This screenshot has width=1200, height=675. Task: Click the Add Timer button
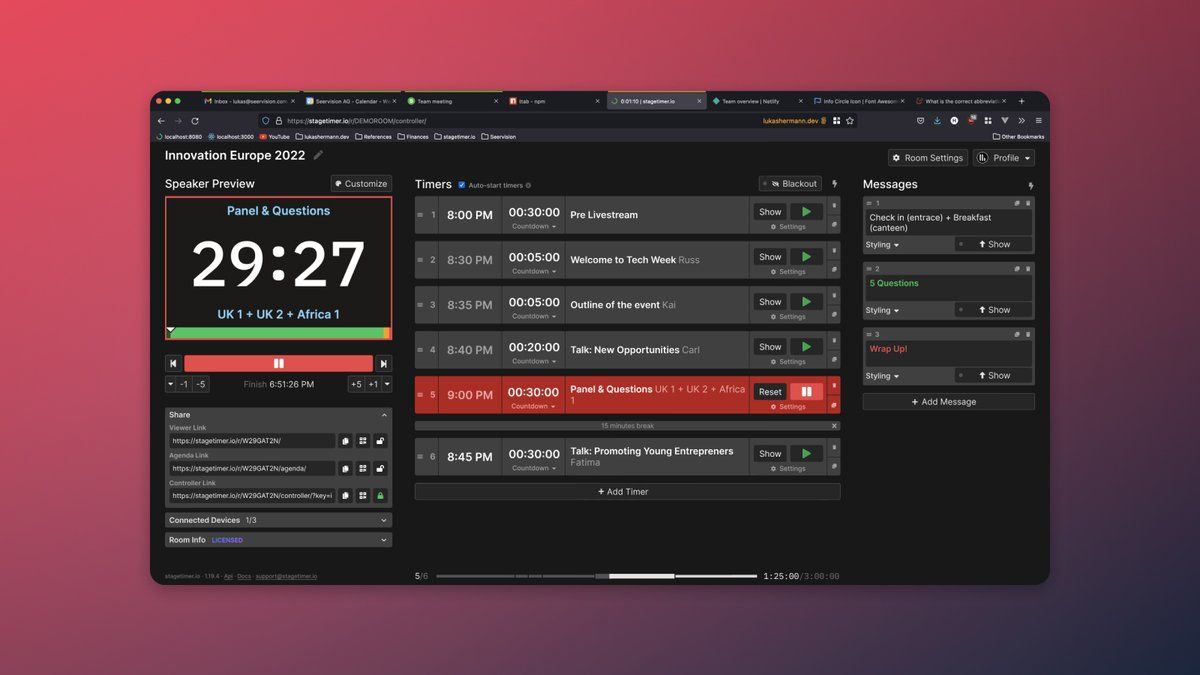[x=627, y=492]
